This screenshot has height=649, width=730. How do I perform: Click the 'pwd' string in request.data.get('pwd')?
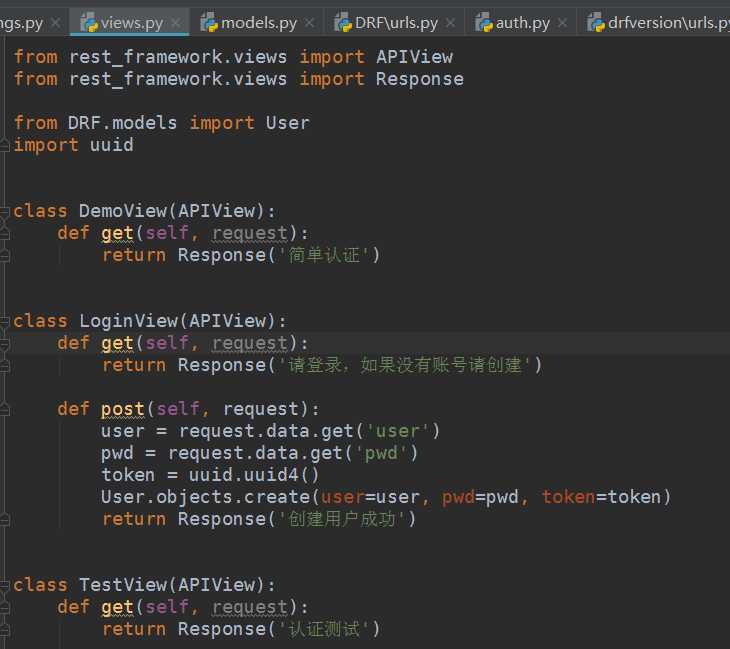tap(381, 453)
